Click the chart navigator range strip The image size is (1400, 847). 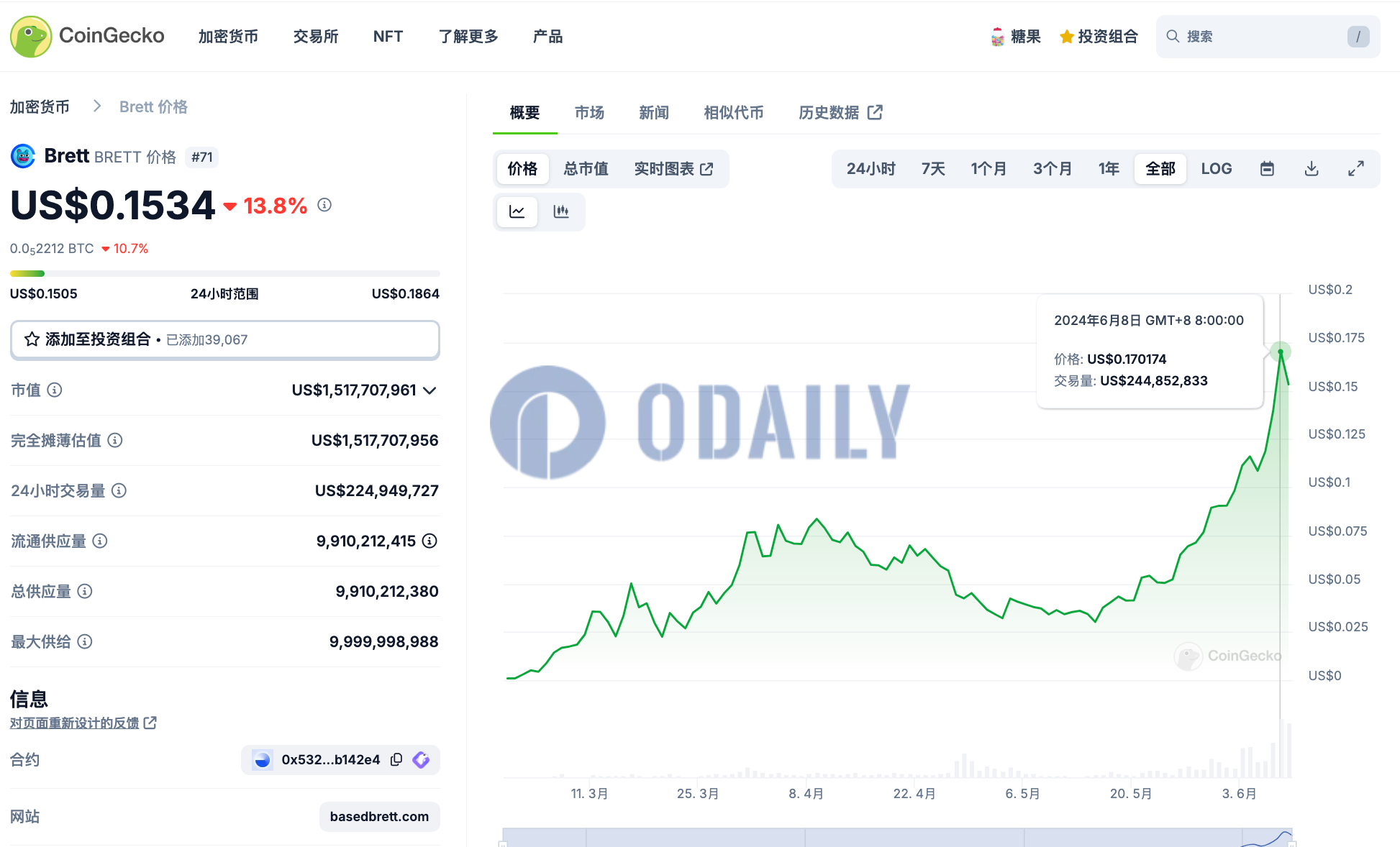897,838
